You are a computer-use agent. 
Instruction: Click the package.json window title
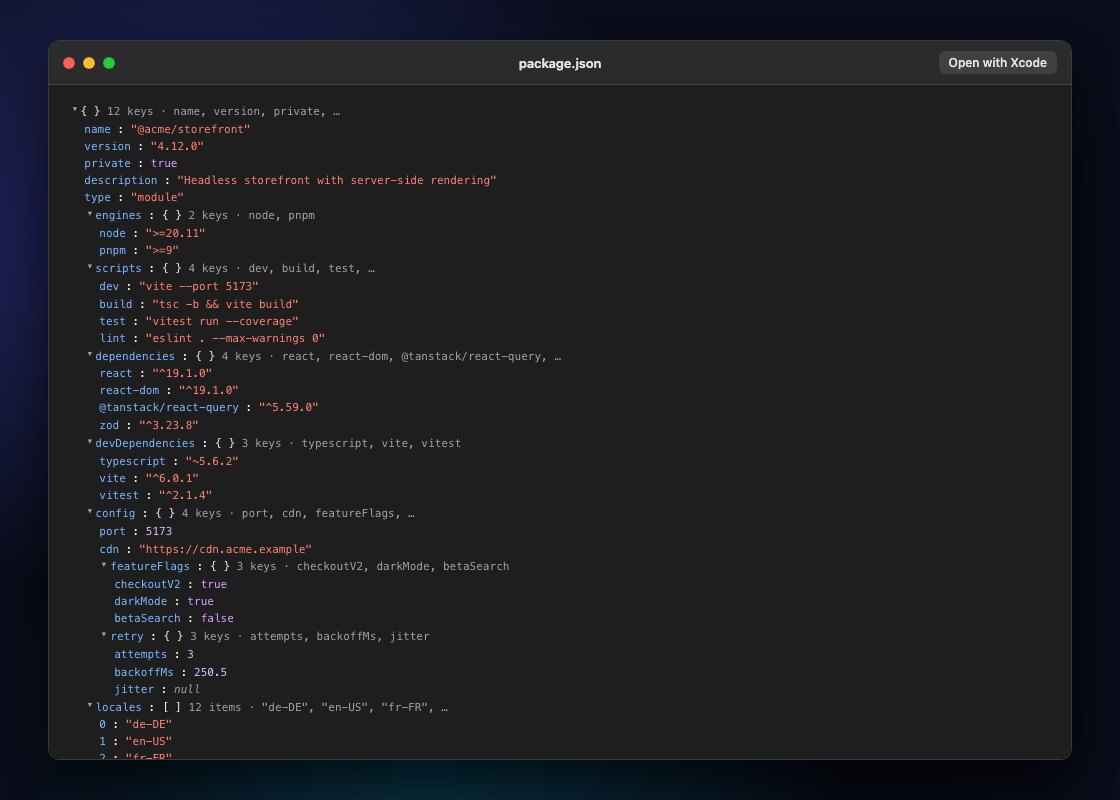coord(559,64)
